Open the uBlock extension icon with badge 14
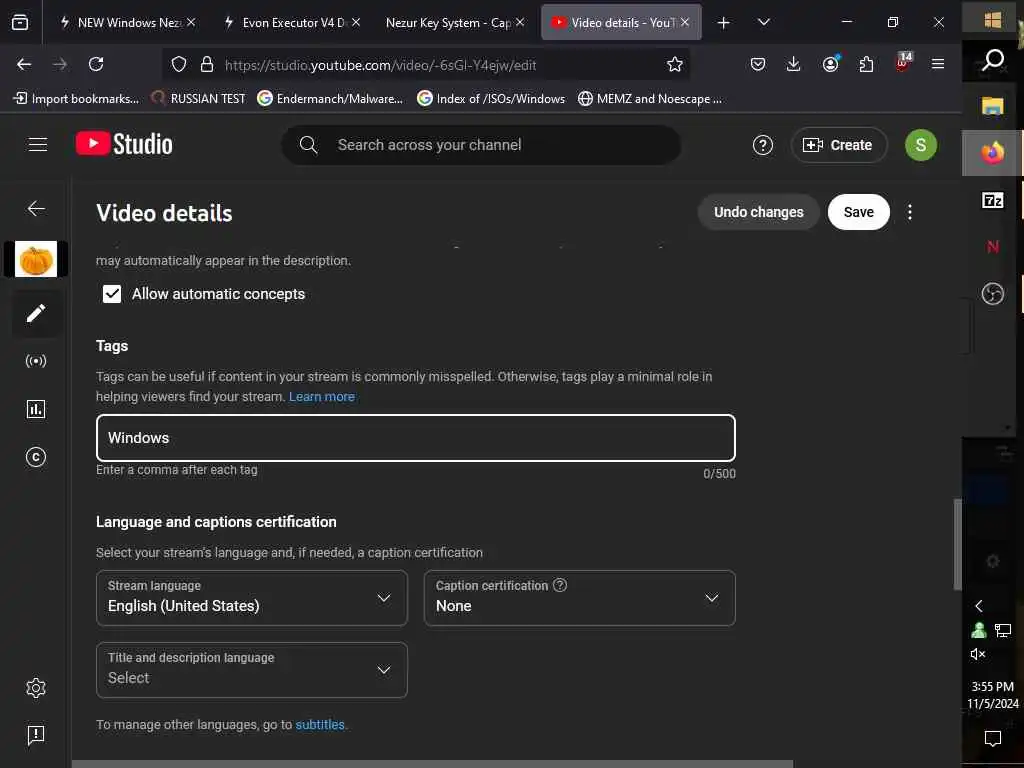Image resolution: width=1024 pixels, height=768 pixels. [903, 63]
